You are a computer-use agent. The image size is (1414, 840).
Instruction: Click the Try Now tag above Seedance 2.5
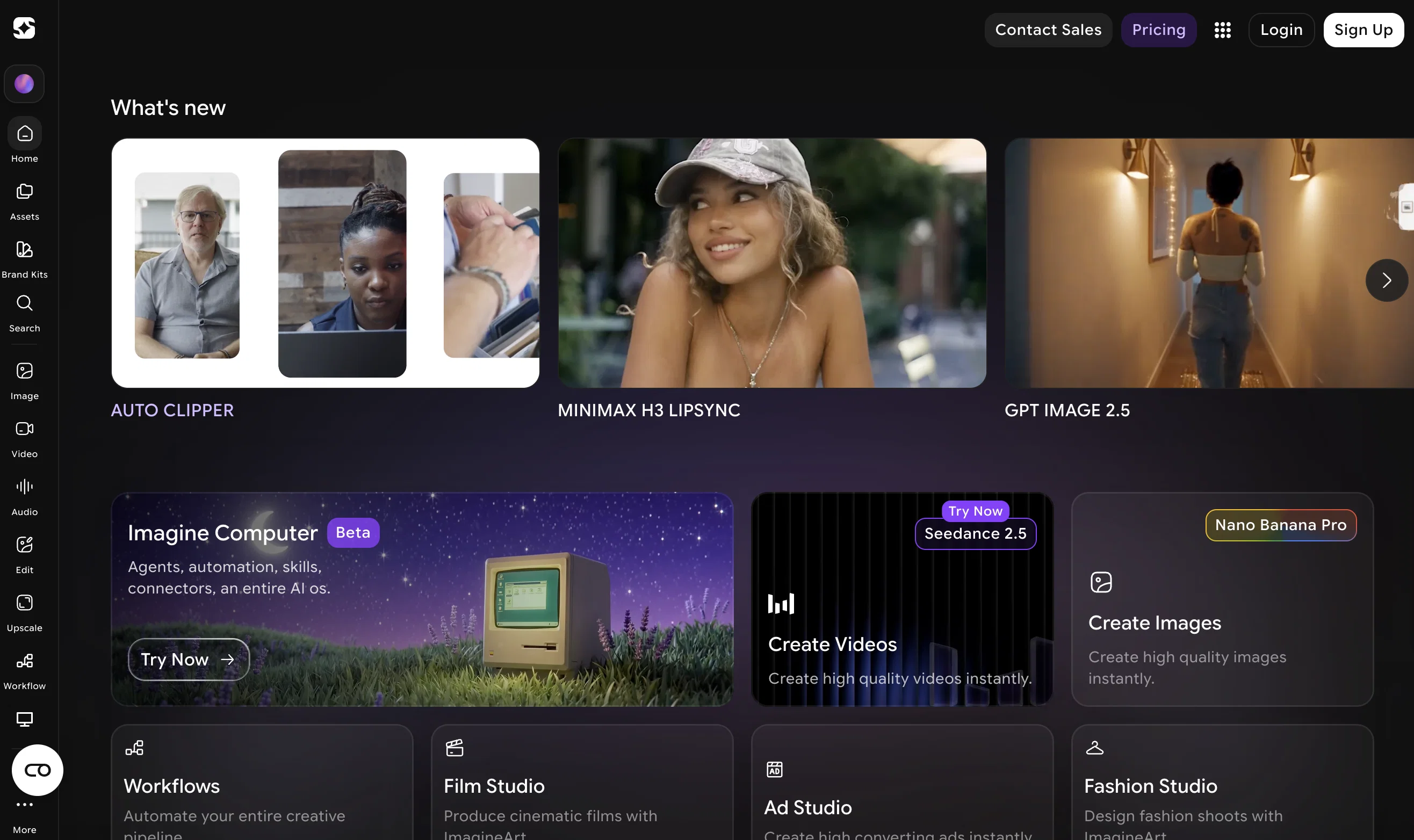tap(975, 511)
